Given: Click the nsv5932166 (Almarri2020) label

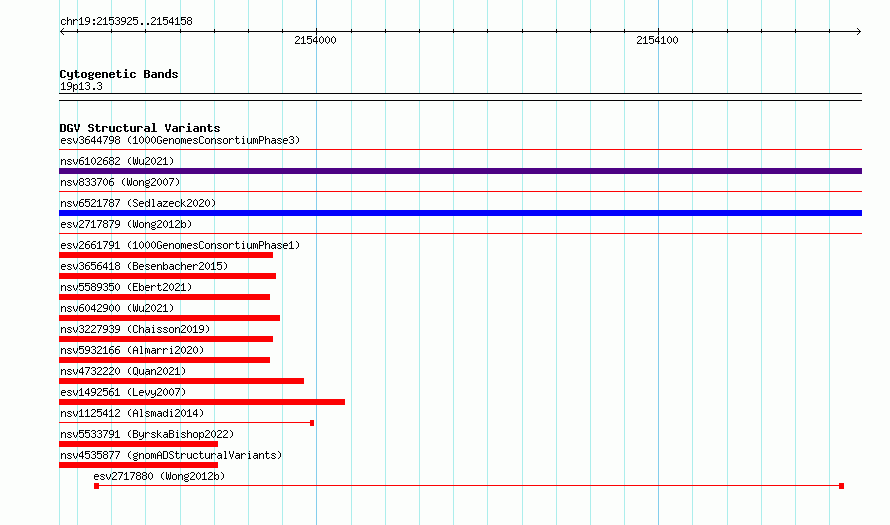Looking at the screenshot, I should [x=132, y=350].
